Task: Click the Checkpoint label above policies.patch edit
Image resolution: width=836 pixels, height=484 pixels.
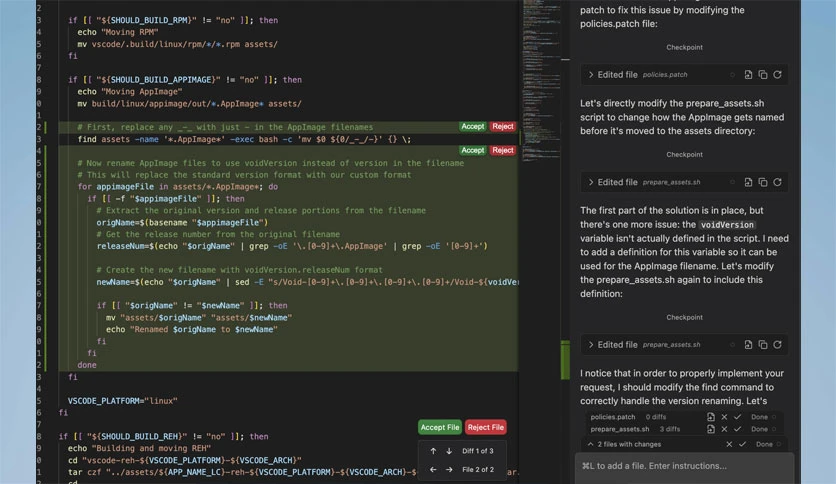Action: click(684, 47)
